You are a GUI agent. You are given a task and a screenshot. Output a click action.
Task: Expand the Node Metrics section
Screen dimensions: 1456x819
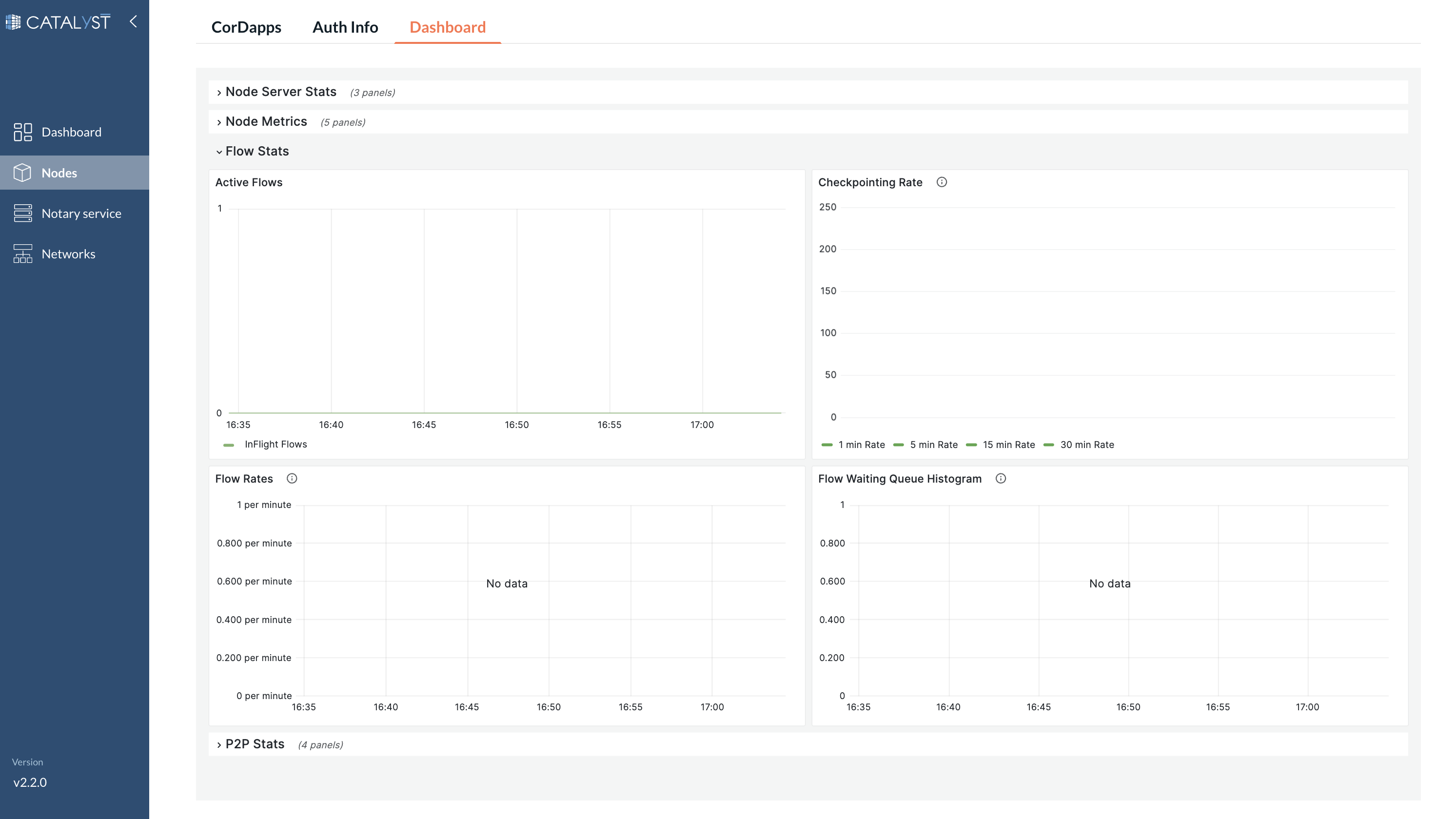tap(266, 121)
